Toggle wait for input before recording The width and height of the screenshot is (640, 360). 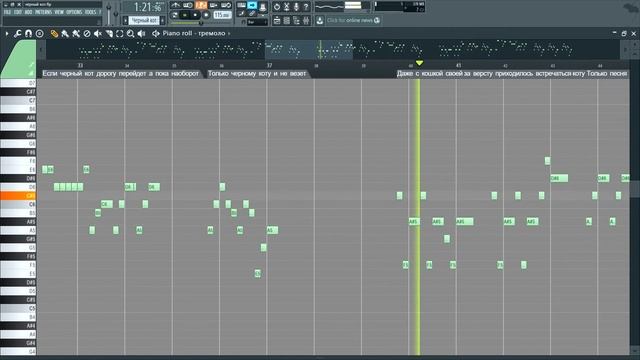click(188, 5)
